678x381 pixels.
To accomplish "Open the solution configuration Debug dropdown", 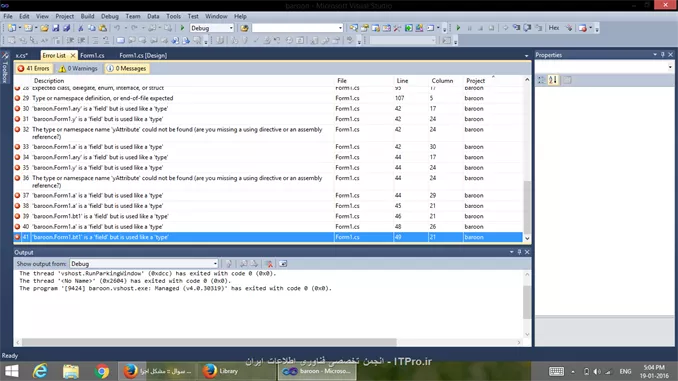I will point(231,28).
